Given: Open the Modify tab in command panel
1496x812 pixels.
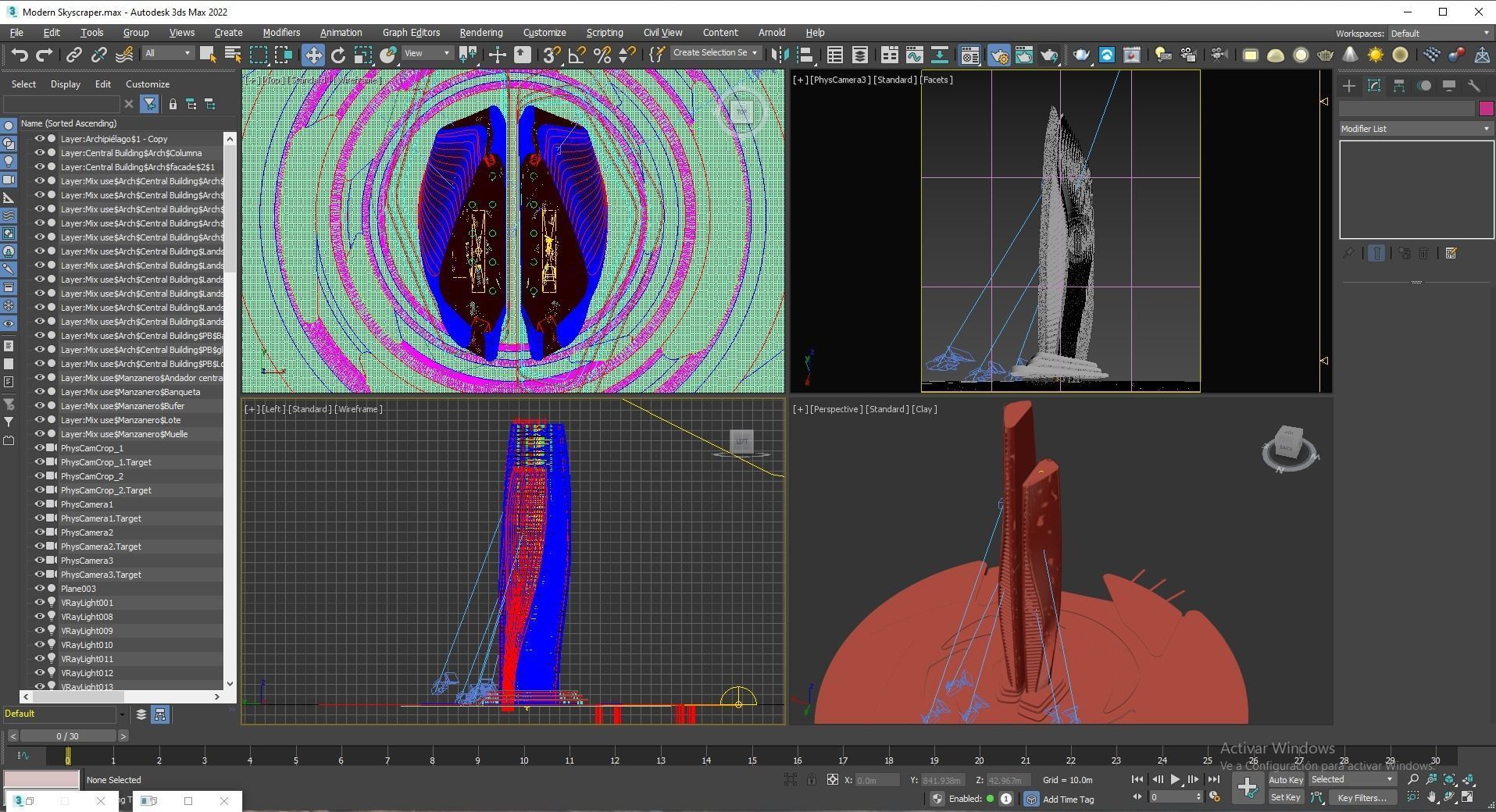Looking at the screenshot, I should tap(1374, 86).
